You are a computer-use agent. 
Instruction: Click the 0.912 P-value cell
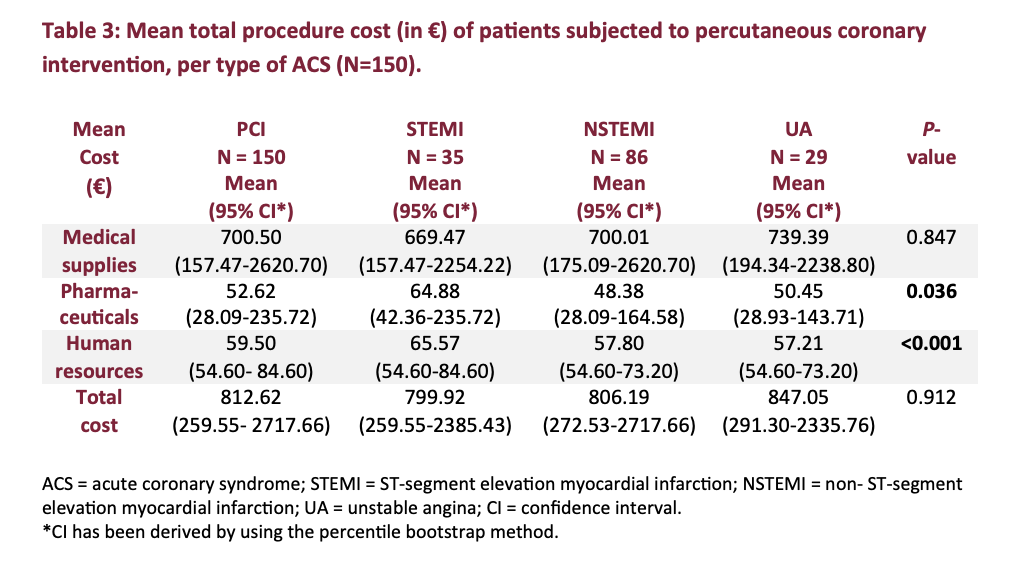pos(931,398)
